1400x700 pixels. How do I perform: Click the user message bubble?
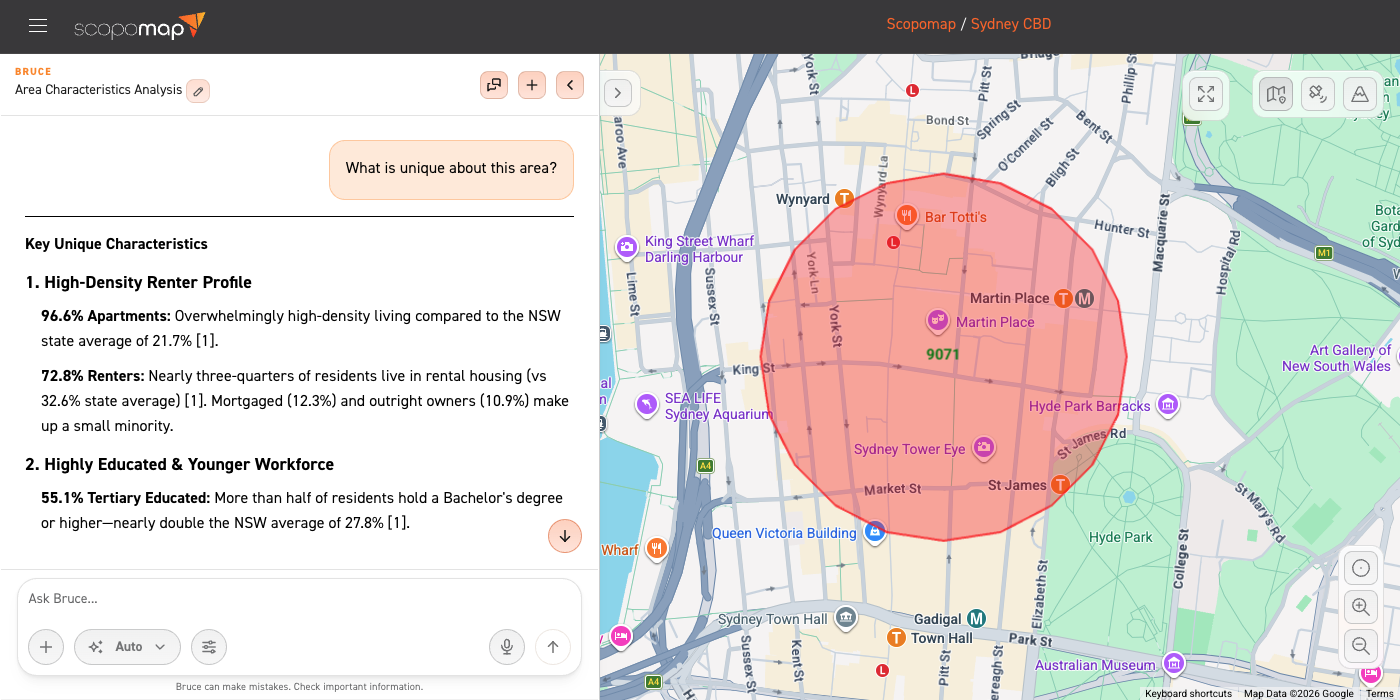point(451,168)
